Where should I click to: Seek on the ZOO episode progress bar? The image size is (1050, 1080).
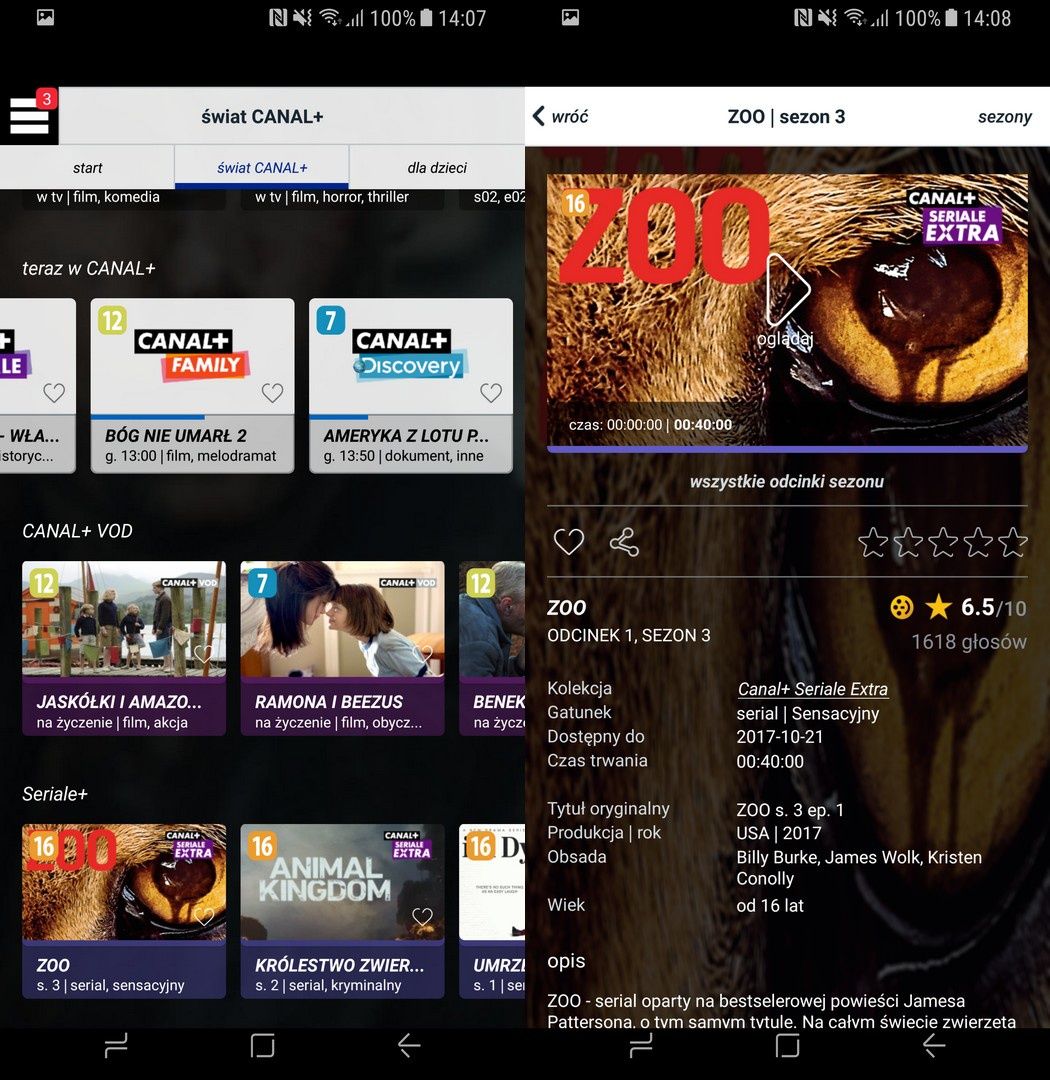(x=787, y=449)
